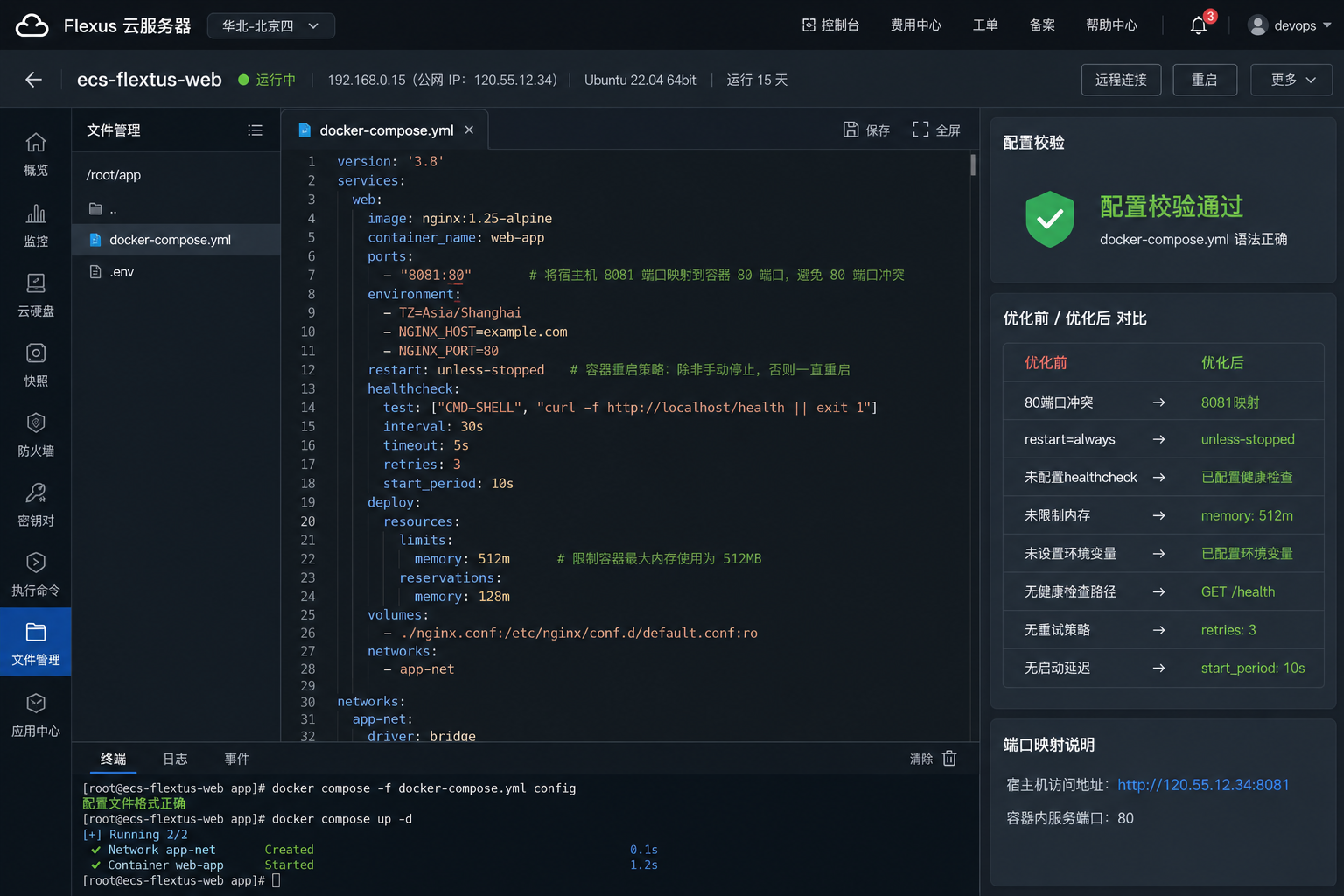
Task: Open the notification bell
Action: [x=1199, y=25]
